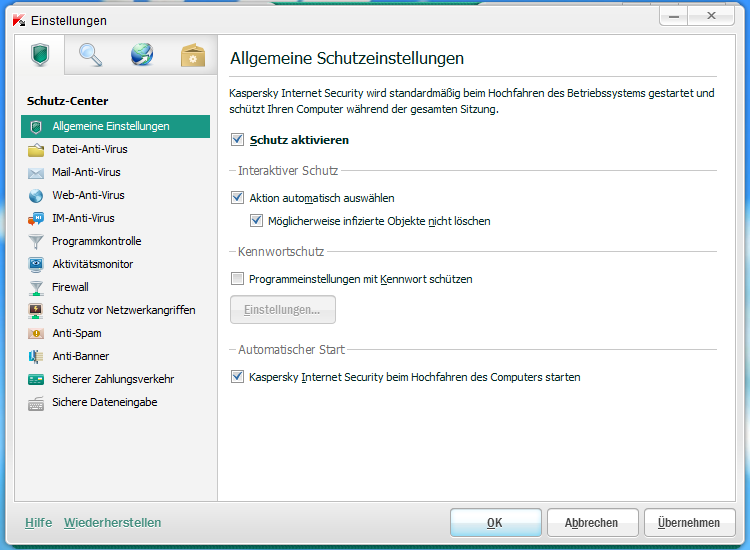Click the Kaspersky logo in title bar
750x550 pixels.
19,21
